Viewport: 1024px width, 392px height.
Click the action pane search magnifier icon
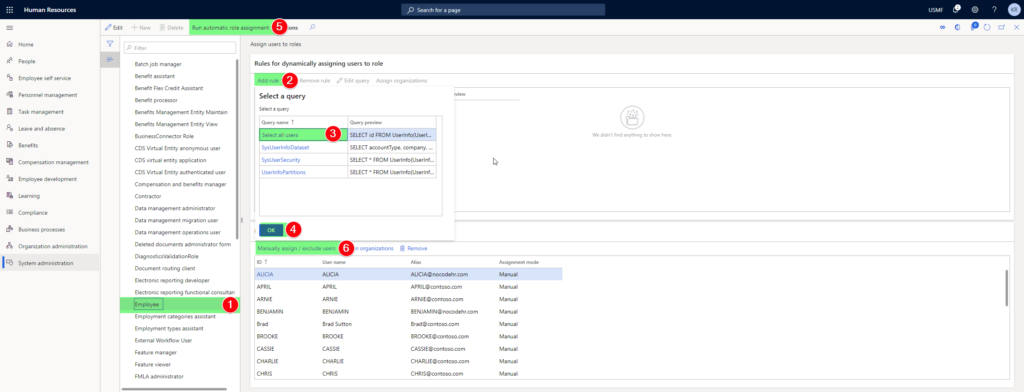(x=312, y=27)
